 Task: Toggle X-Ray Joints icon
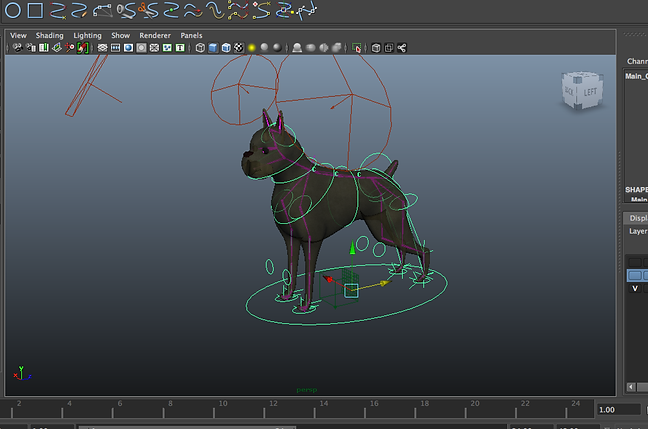click(x=402, y=48)
